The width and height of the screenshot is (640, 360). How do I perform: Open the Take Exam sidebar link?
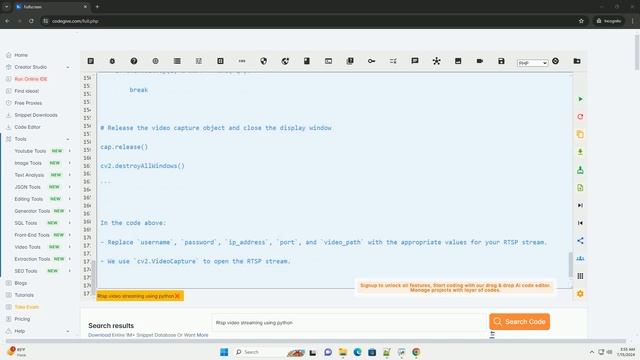click(x=26, y=307)
